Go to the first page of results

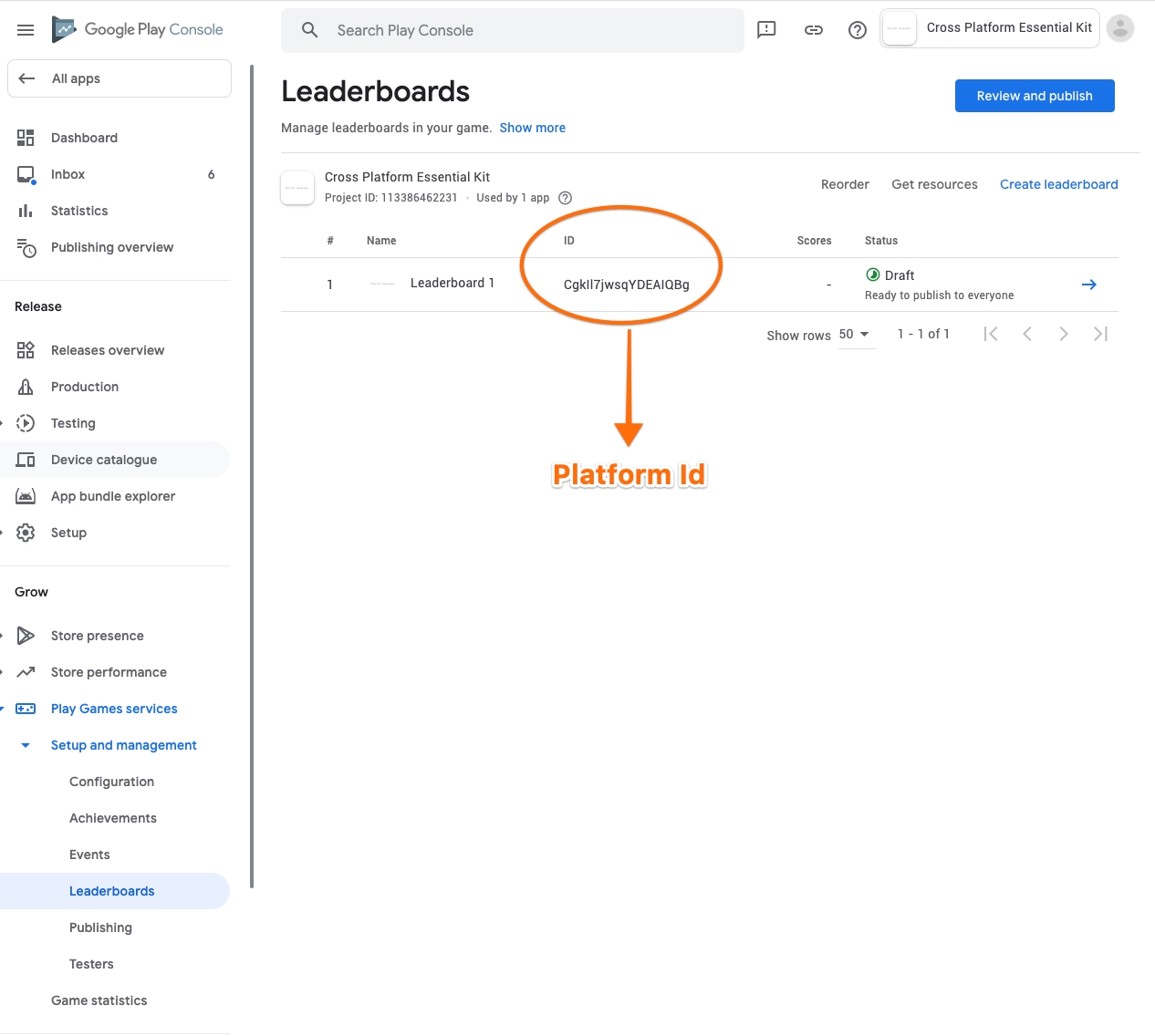tap(991, 334)
